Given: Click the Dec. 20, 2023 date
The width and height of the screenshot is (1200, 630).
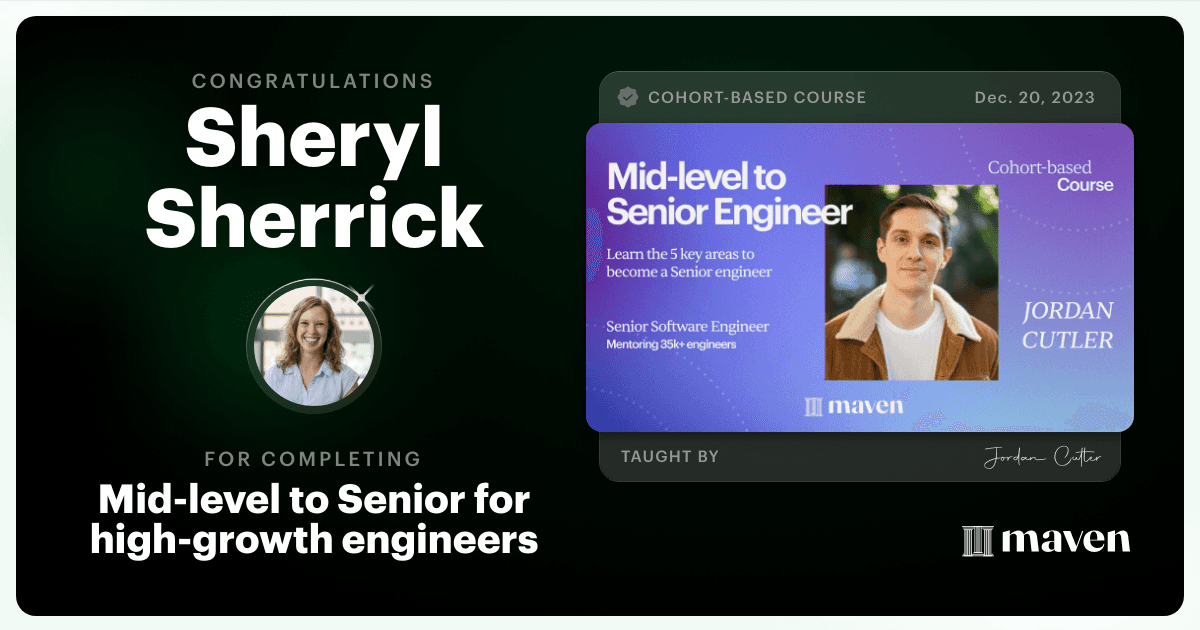Looking at the screenshot, I should click(x=1035, y=97).
